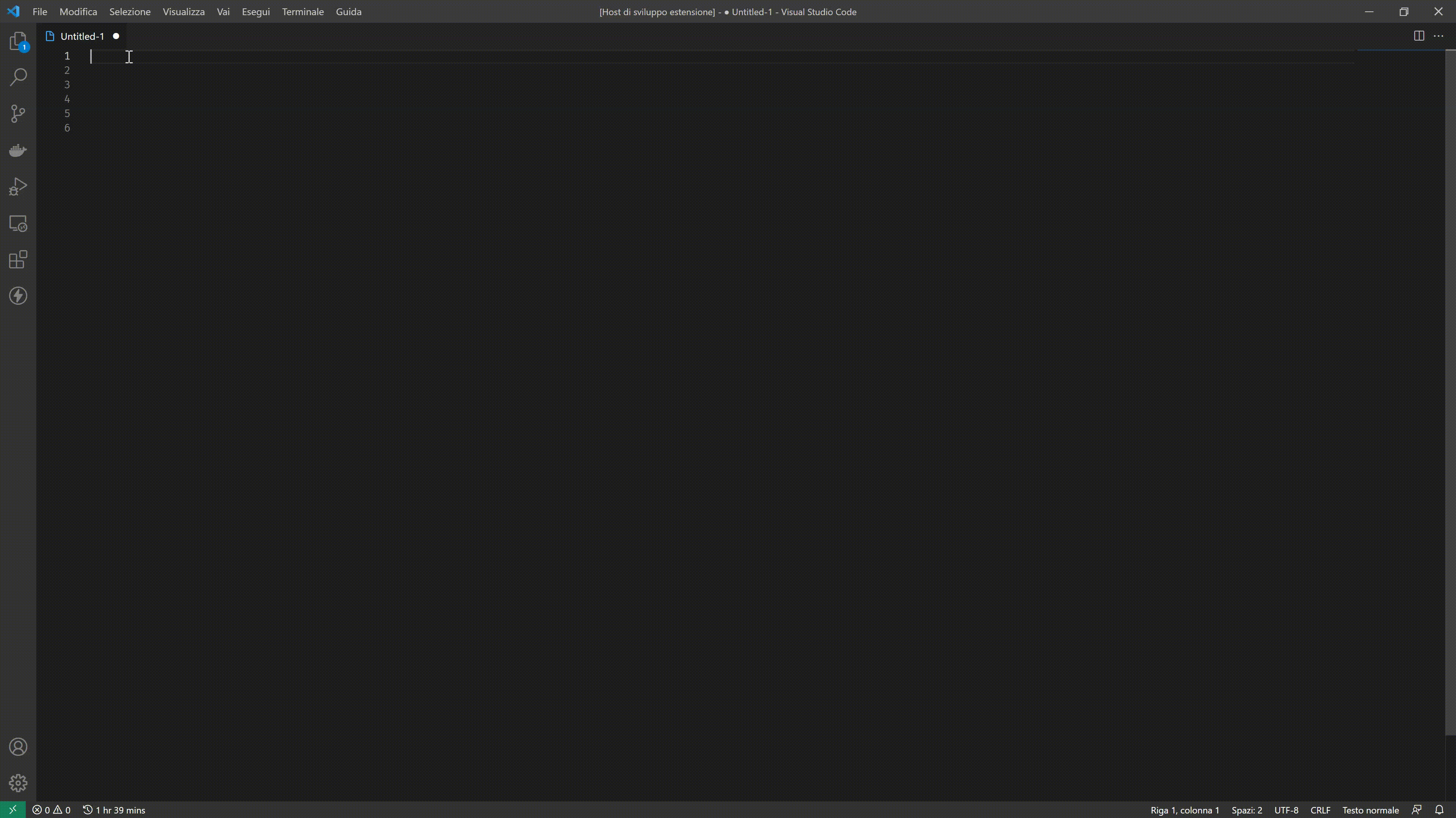The image size is (1456, 818).
Task: Open the Accounts menu icon
Action: (18, 747)
